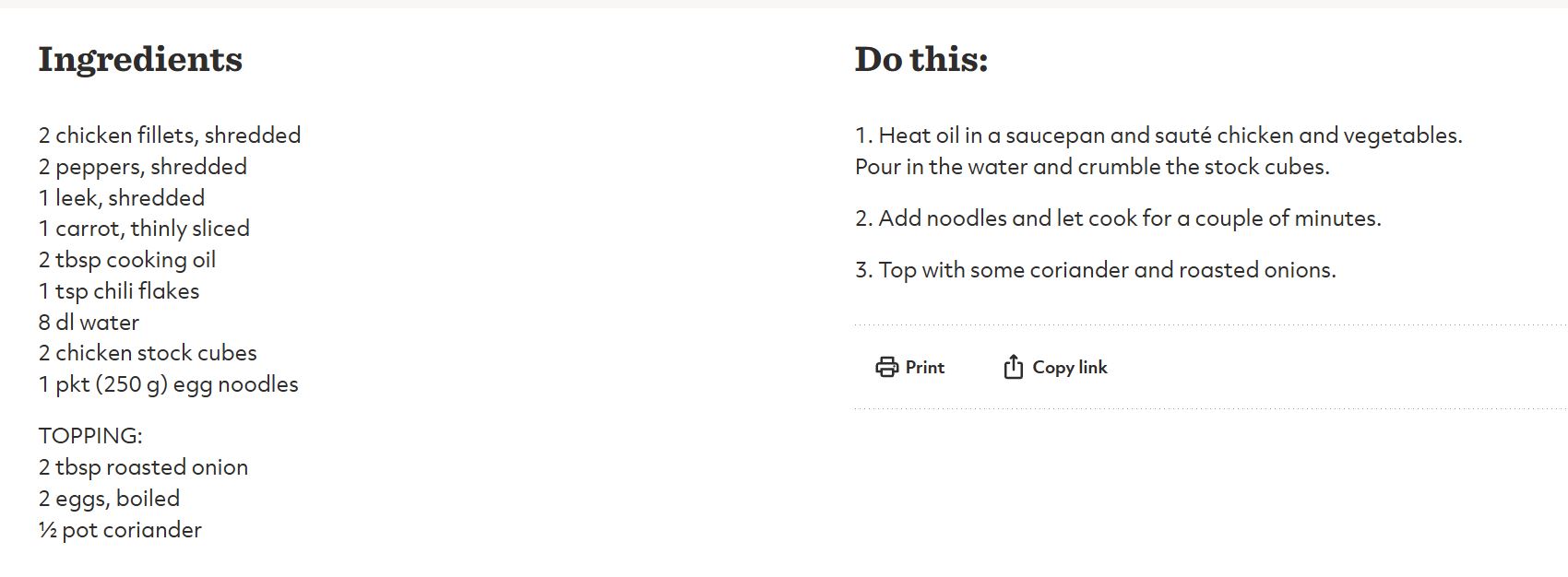Click the 'Do this:' heading
The height and width of the screenshot is (577, 1568).
pyautogui.click(x=921, y=59)
